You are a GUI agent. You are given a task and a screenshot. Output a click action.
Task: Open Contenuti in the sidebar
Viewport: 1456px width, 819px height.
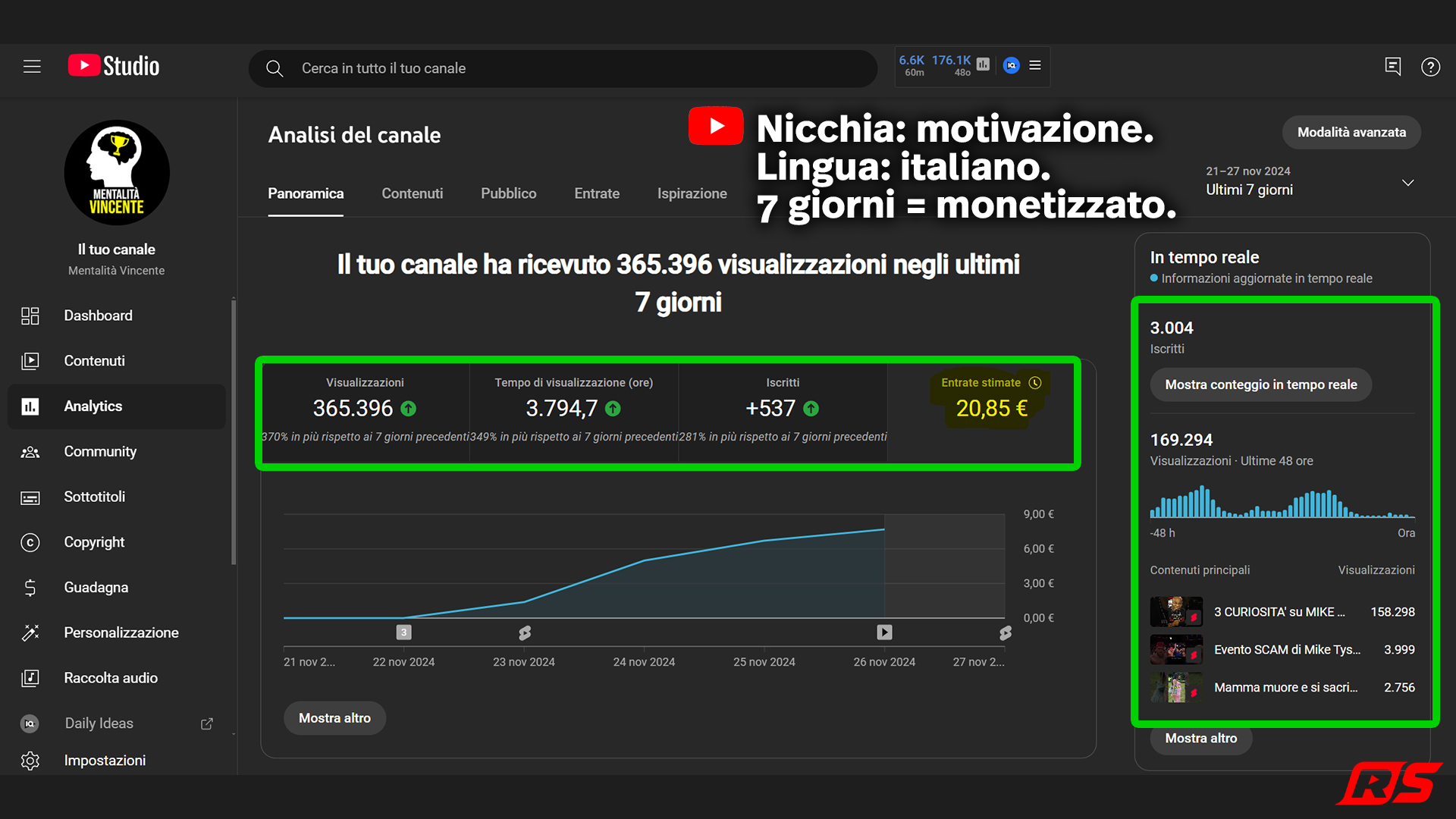tap(117, 361)
